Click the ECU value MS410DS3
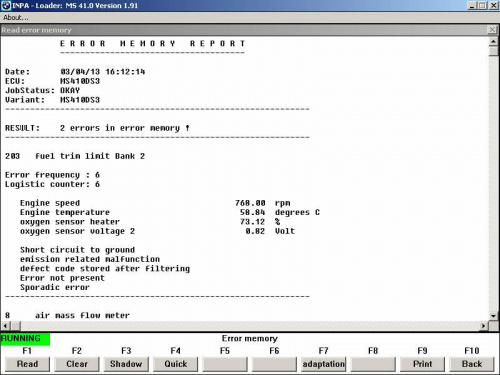 tap(80, 81)
